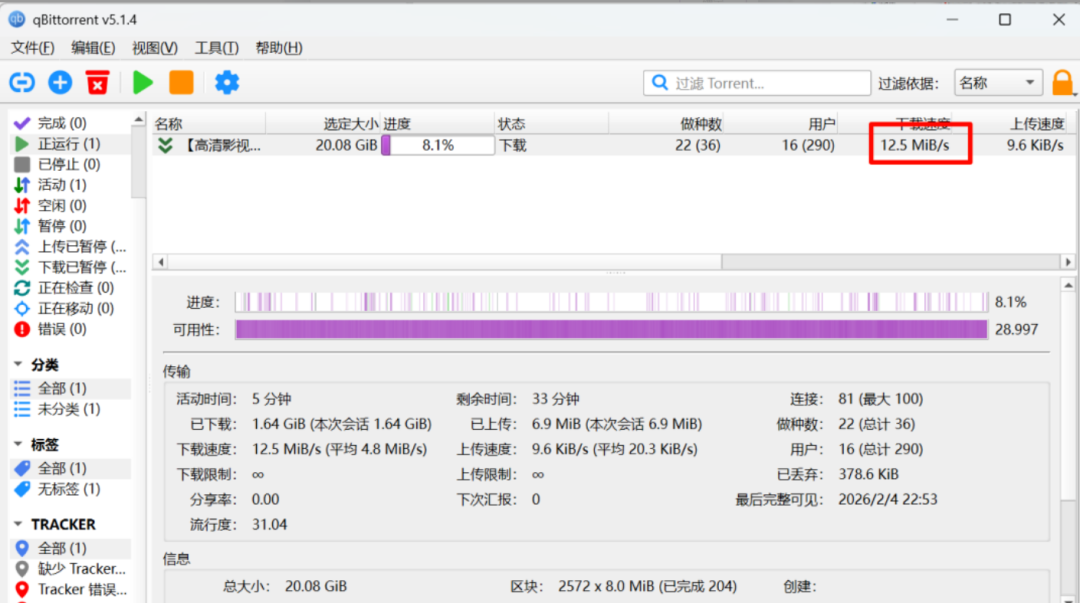Select the 已停止 (0) status filter
Viewport: 1080px width, 603px height.
tap(70, 164)
